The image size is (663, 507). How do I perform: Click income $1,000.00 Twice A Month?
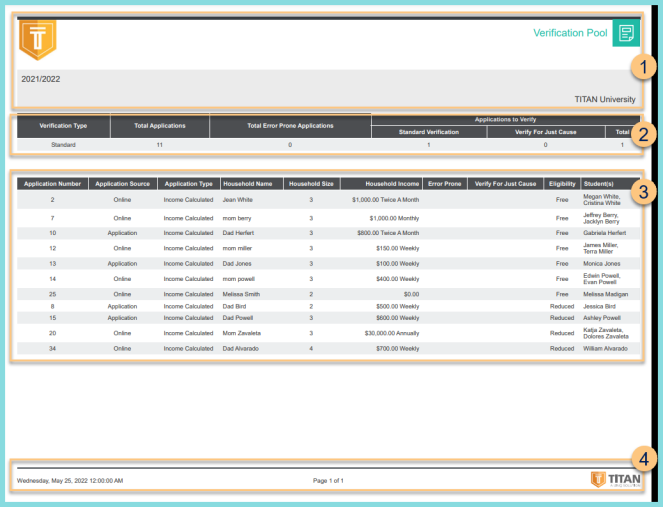386,200
